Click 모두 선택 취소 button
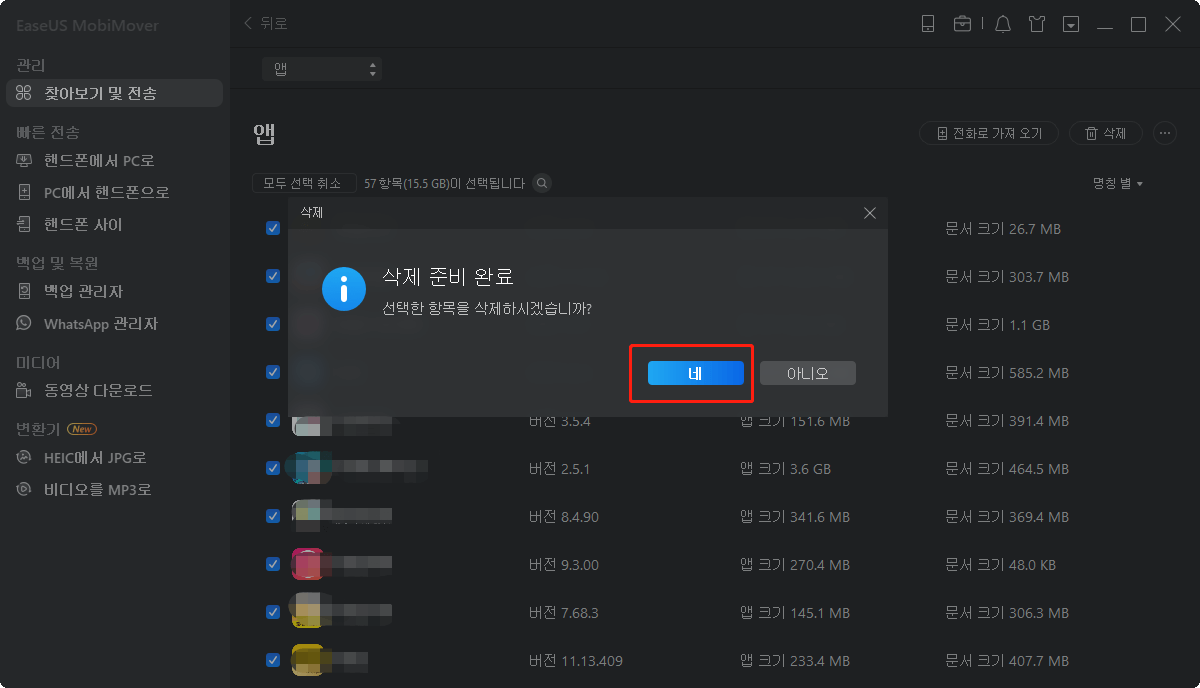This screenshot has height=688, width=1200. click(304, 183)
